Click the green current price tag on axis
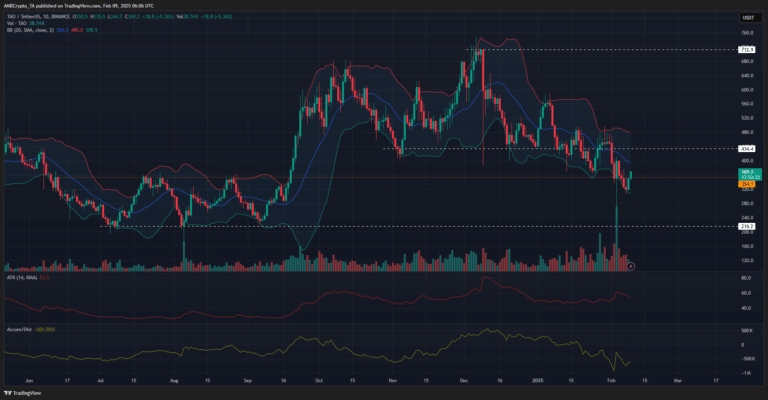The height and width of the screenshot is (400, 768). (746, 173)
